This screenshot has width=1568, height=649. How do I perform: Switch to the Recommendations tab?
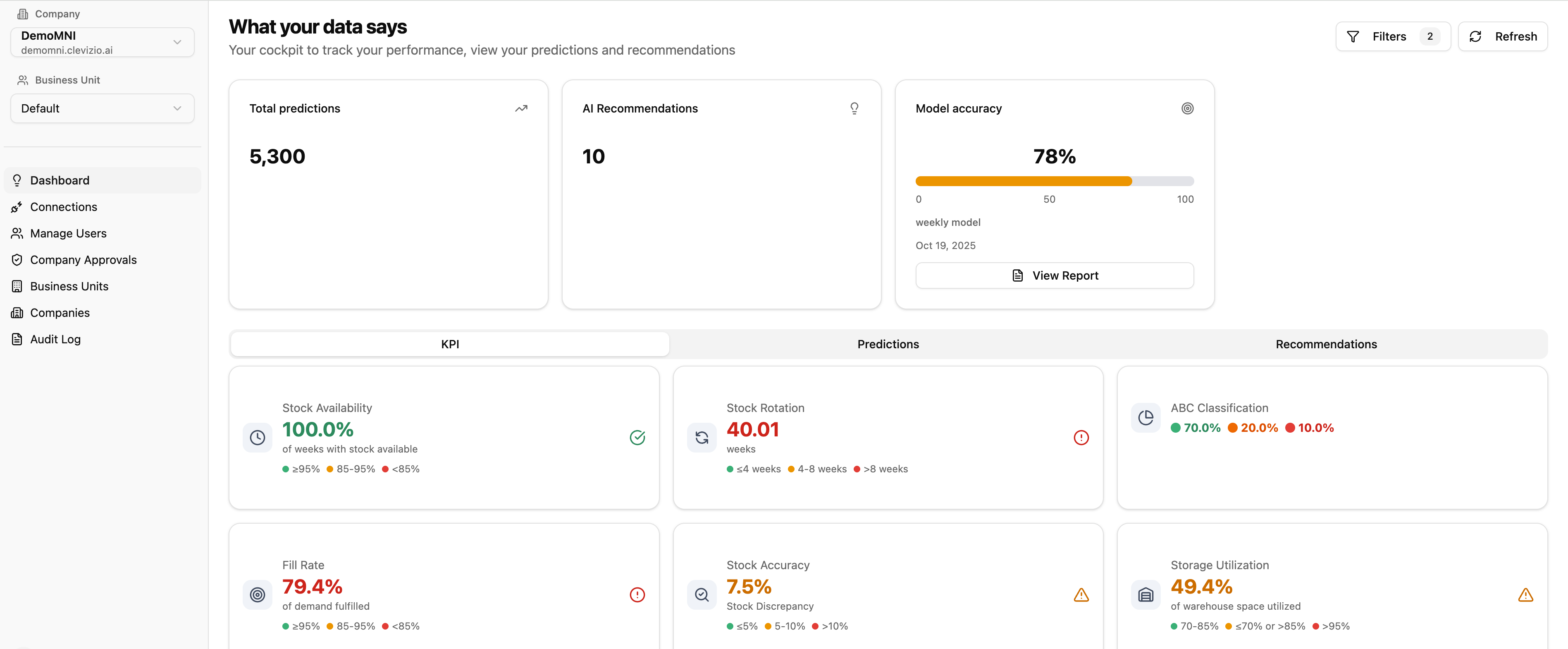(1326, 344)
